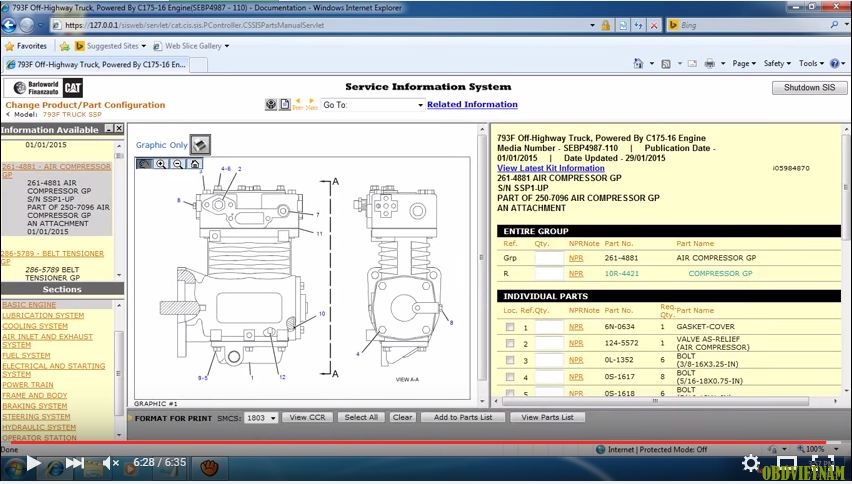Image resolution: width=852 pixels, height=484 pixels.
Task: Check the box for part 6N-0634 gasket-cover
Action: click(510, 328)
